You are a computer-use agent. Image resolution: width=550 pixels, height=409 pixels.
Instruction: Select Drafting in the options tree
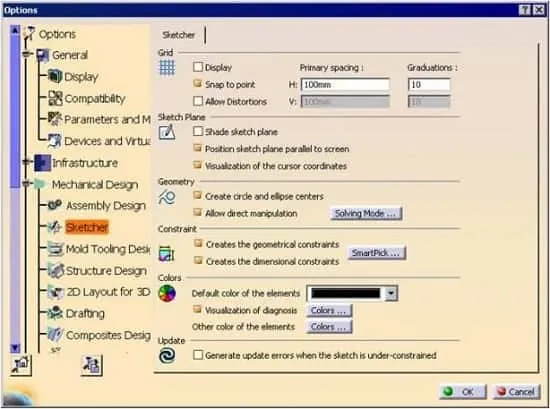(x=85, y=313)
